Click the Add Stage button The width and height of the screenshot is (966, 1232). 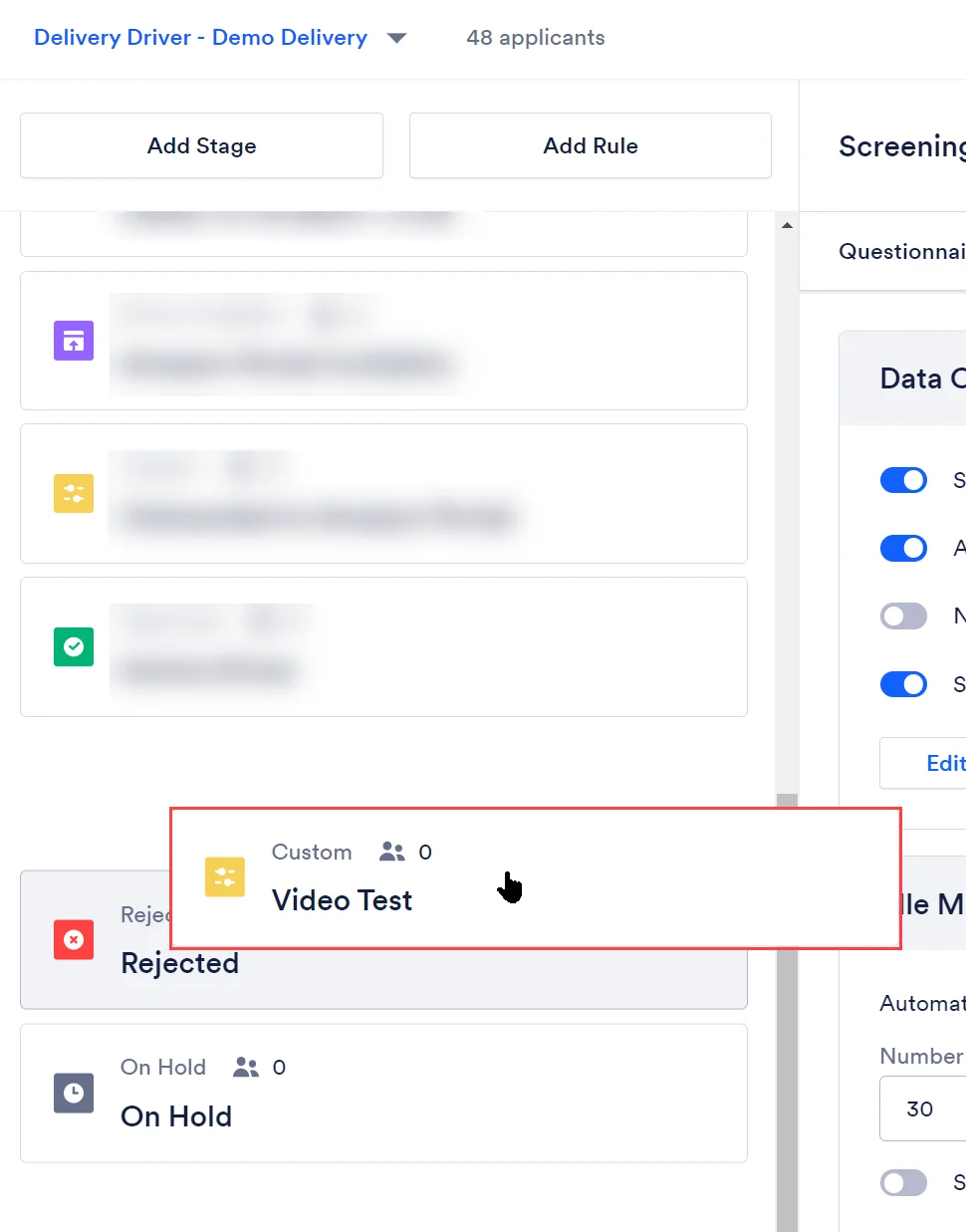tap(202, 145)
